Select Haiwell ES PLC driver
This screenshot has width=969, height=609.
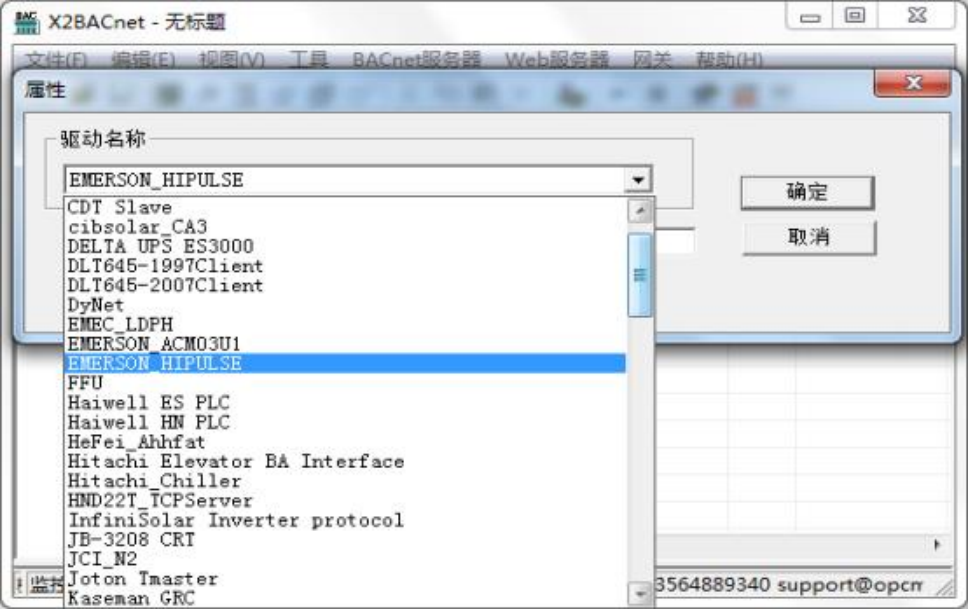coord(345,403)
